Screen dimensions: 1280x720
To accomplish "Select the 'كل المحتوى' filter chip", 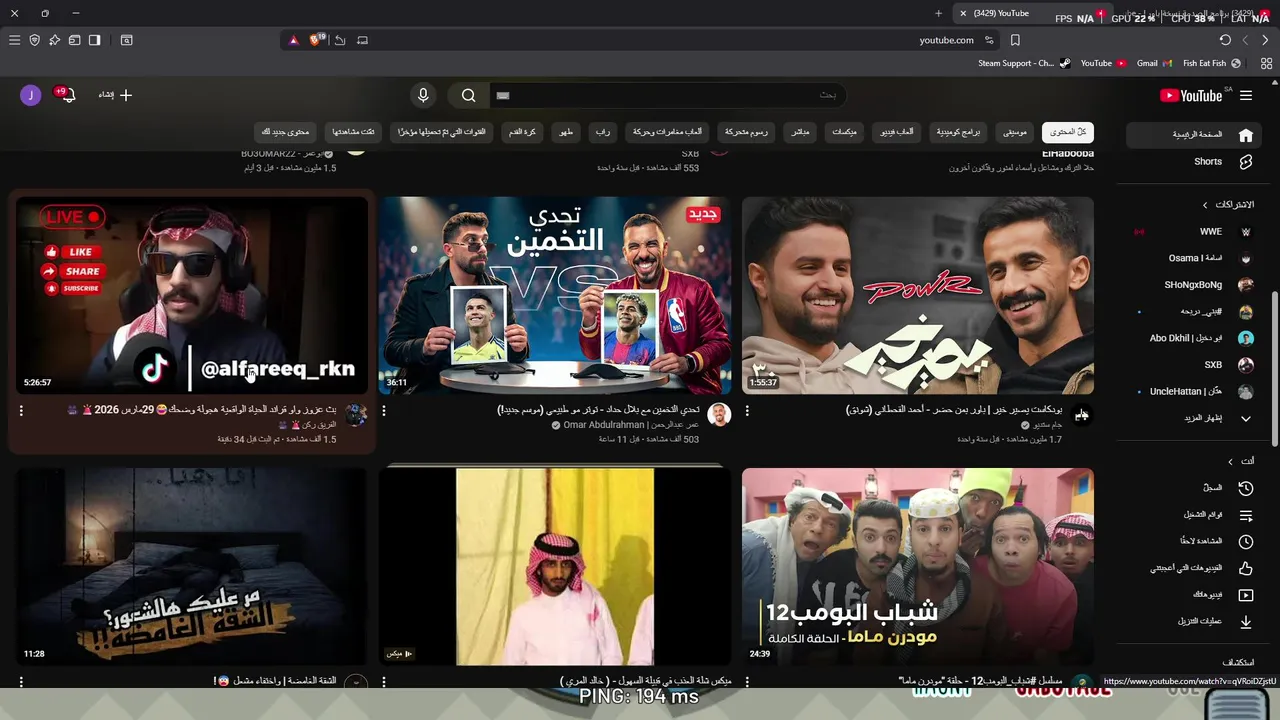I will point(1068,132).
